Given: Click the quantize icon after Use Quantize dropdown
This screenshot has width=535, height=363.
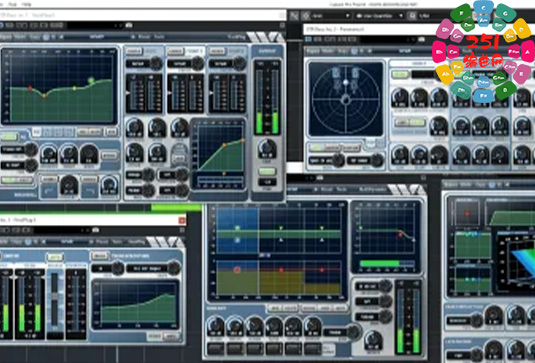Looking at the screenshot, I should [x=412, y=16].
